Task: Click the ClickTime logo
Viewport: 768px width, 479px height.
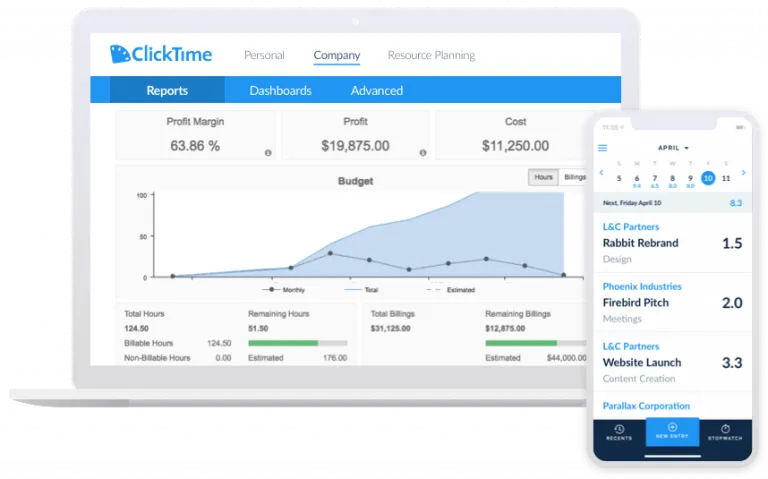Action: click(x=161, y=54)
